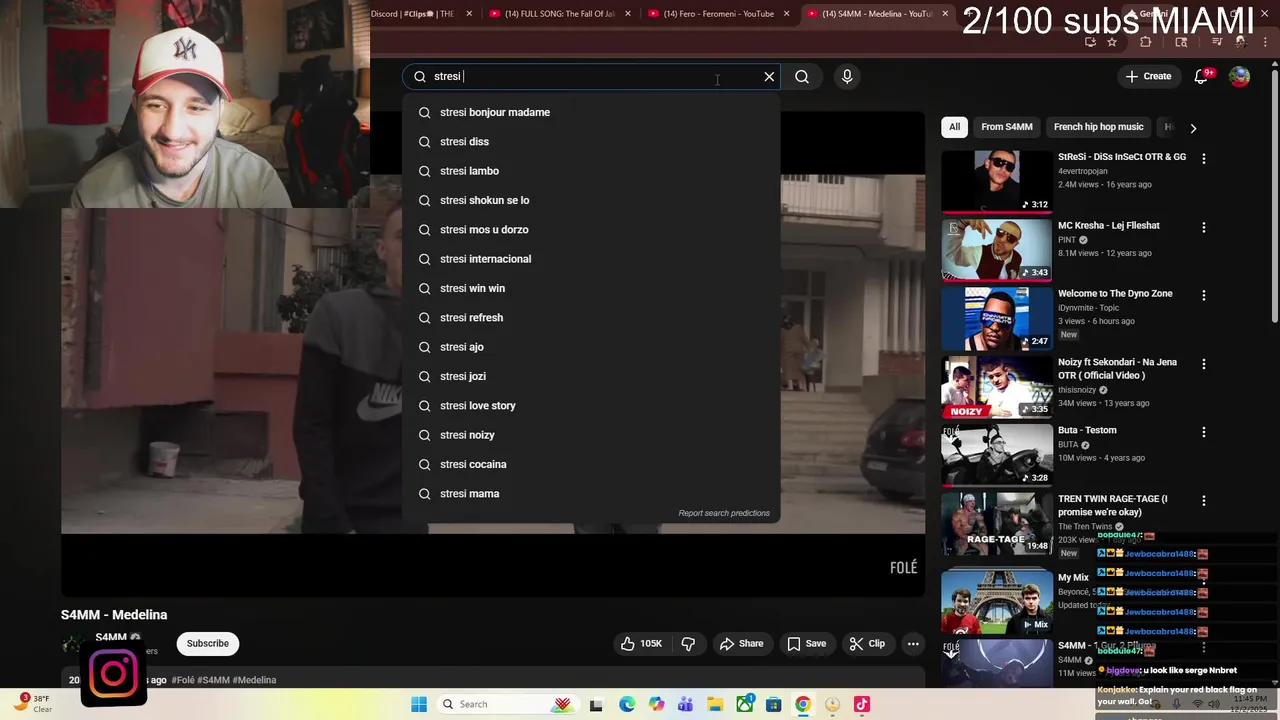Open TREN TWIN RAGE-TAGE video thumbnail
Image resolution: width=1280 pixels, height=720 pixels.
click(997, 523)
